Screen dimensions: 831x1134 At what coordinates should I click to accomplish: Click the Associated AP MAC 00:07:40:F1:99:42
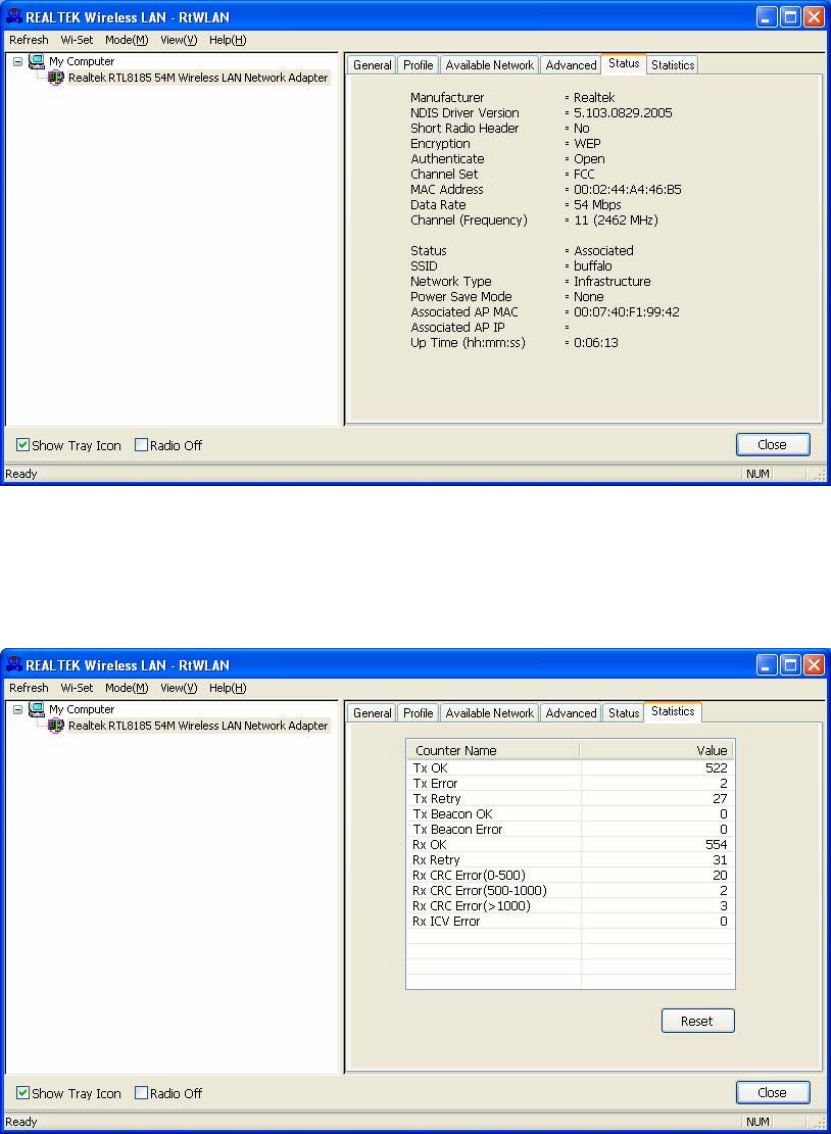[626, 312]
